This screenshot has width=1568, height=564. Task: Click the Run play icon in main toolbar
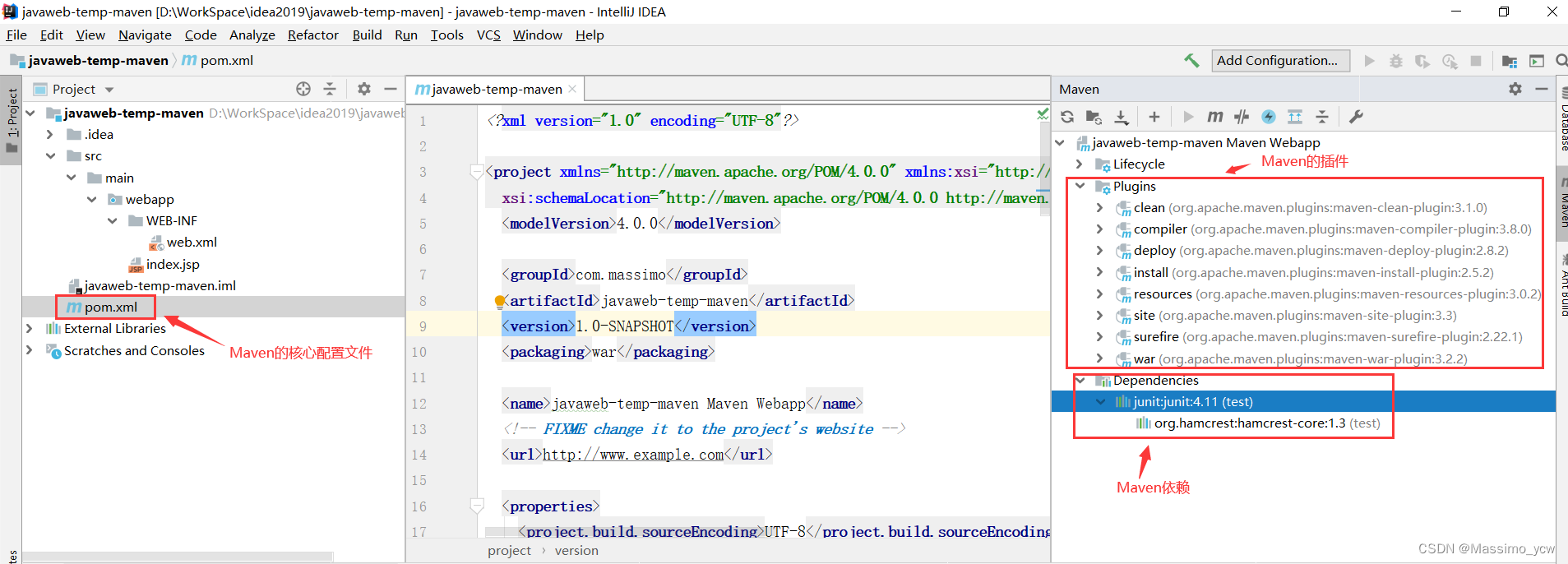click(x=1369, y=61)
